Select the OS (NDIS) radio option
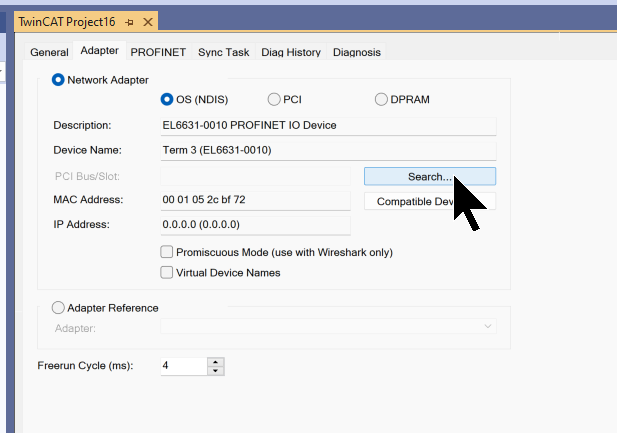This screenshot has width=617, height=433. 167,99
